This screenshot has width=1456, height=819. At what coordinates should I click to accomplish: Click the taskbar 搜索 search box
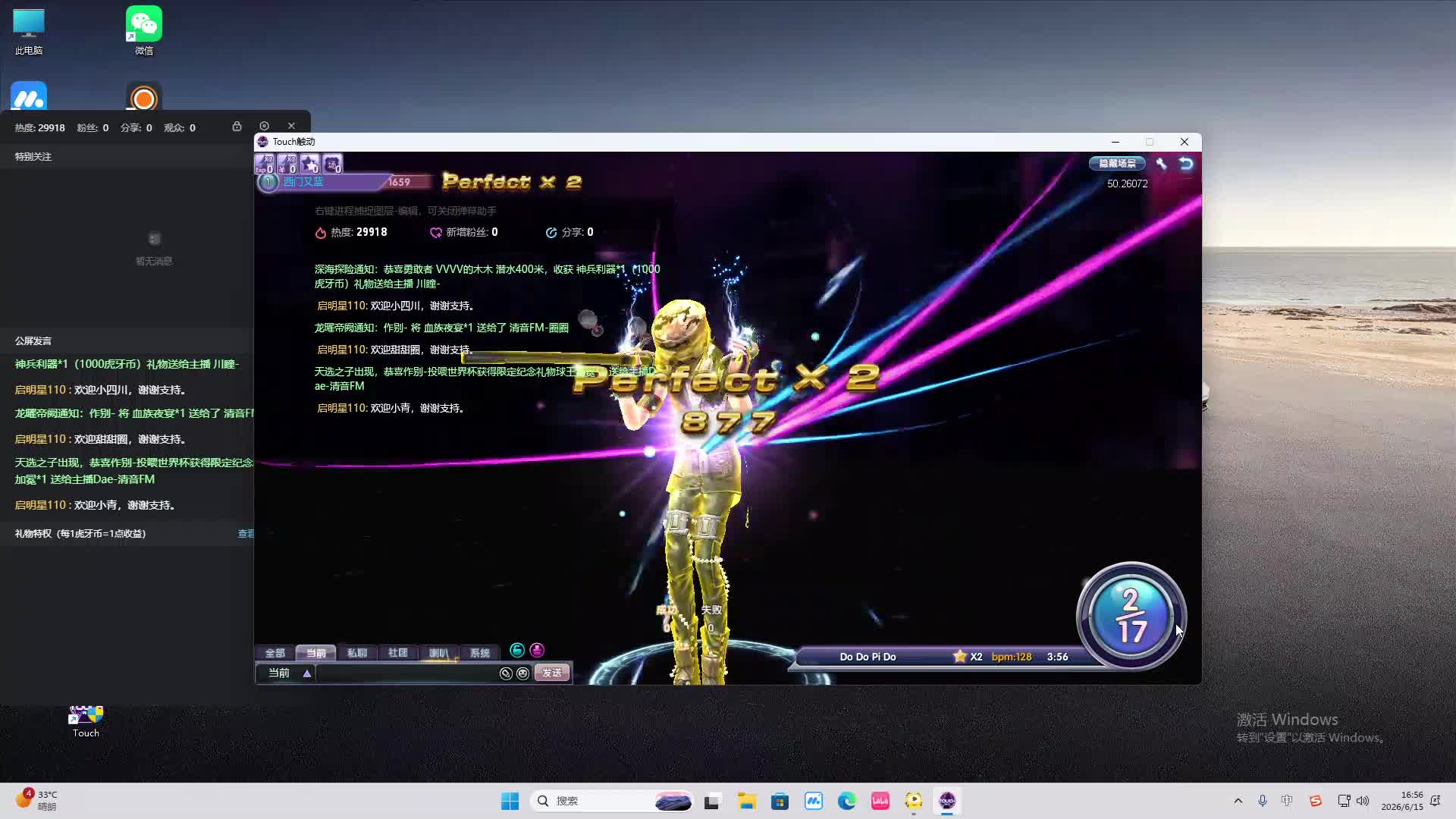coord(613,801)
